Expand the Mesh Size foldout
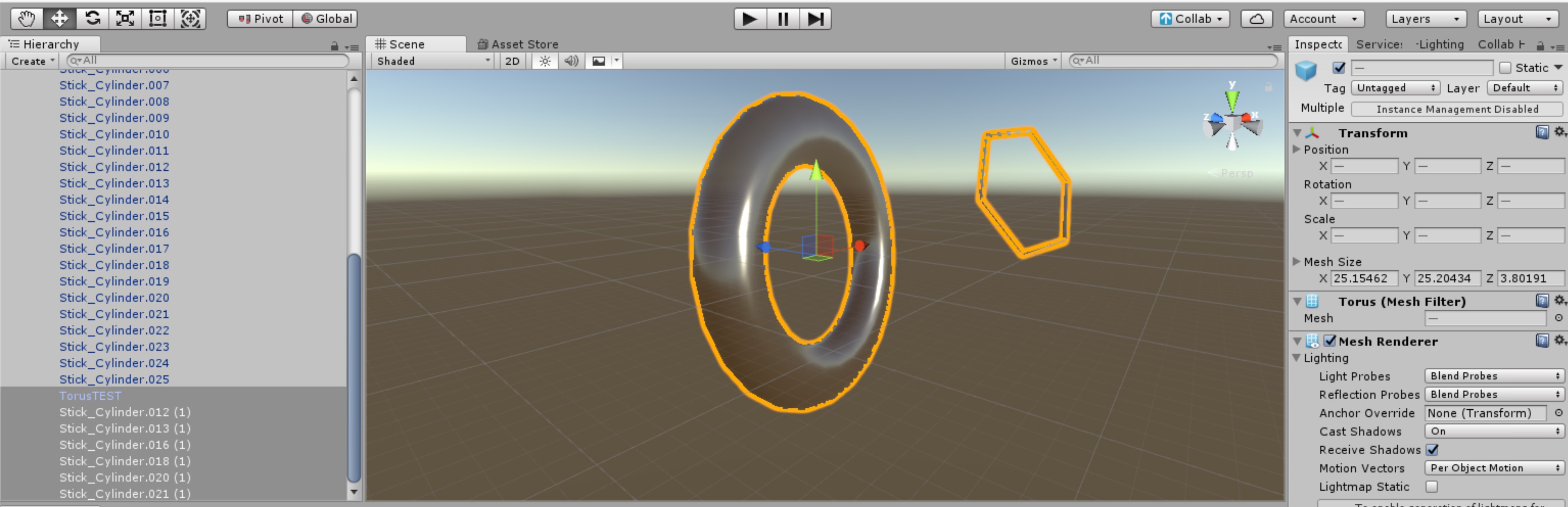1568x507 pixels. (1297, 261)
